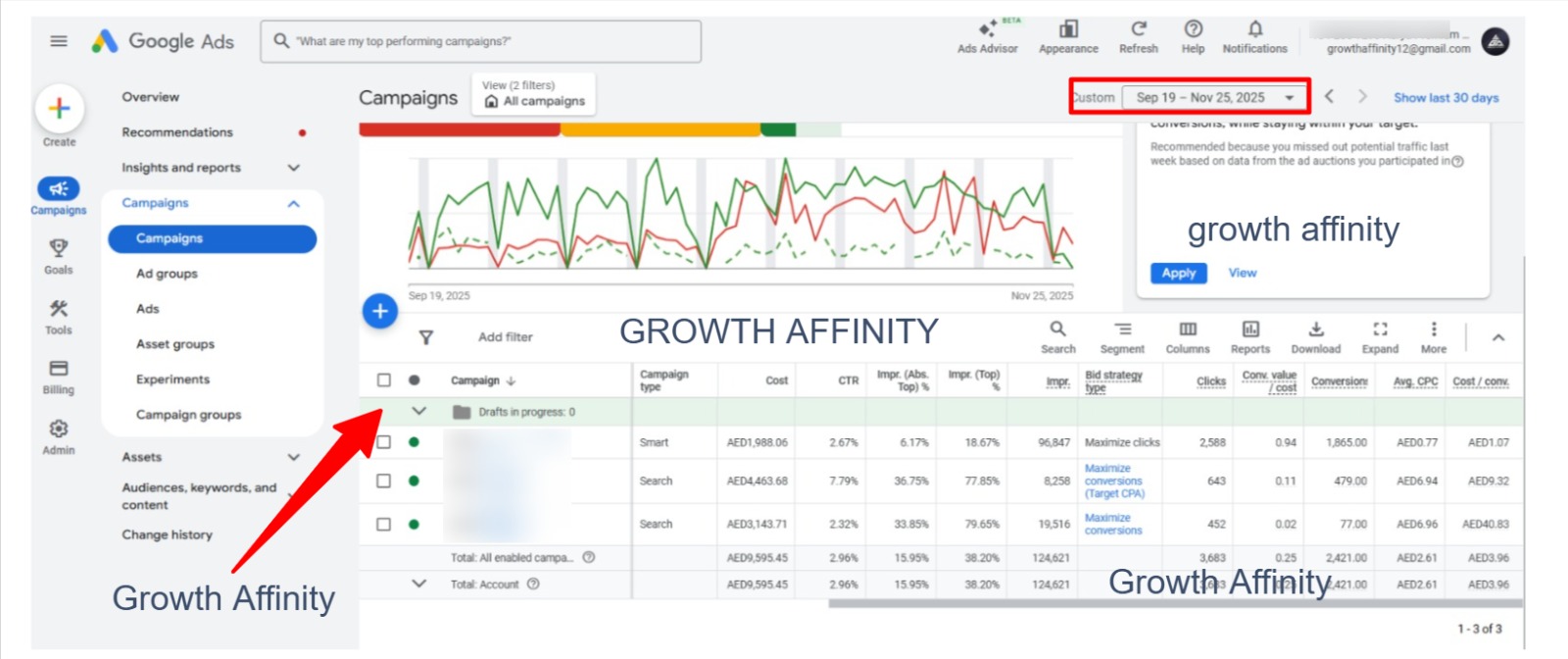The height and width of the screenshot is (659, 1568).
Task: Click the Download icon in table toolbar
Action: coord(1315,329)
